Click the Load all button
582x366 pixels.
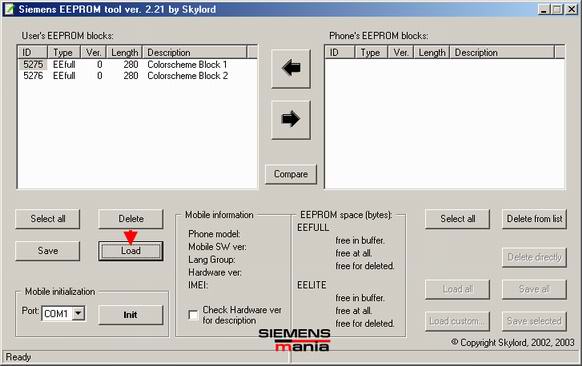click(457, 289)
